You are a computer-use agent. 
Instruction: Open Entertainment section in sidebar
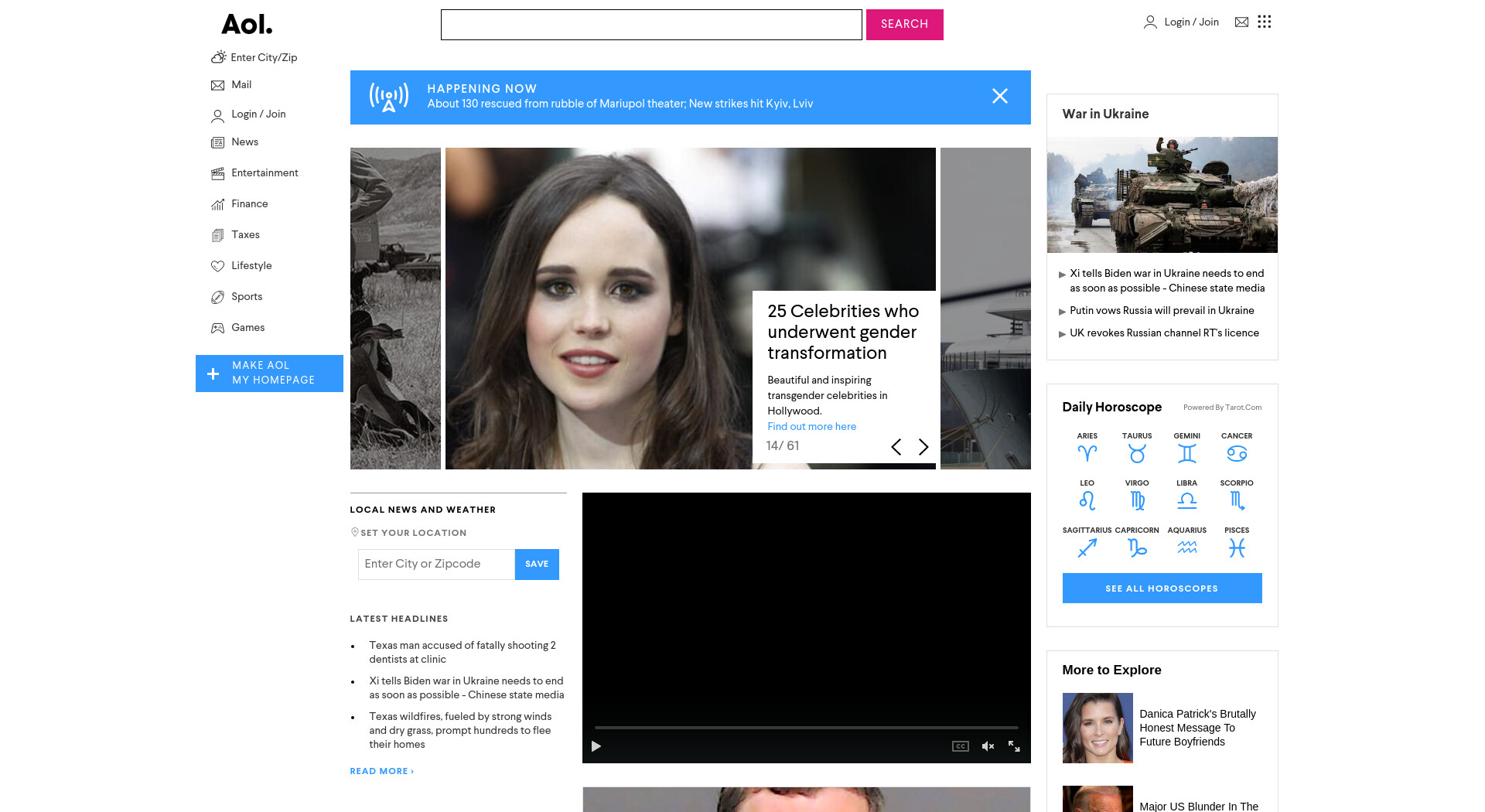(254, 173)
